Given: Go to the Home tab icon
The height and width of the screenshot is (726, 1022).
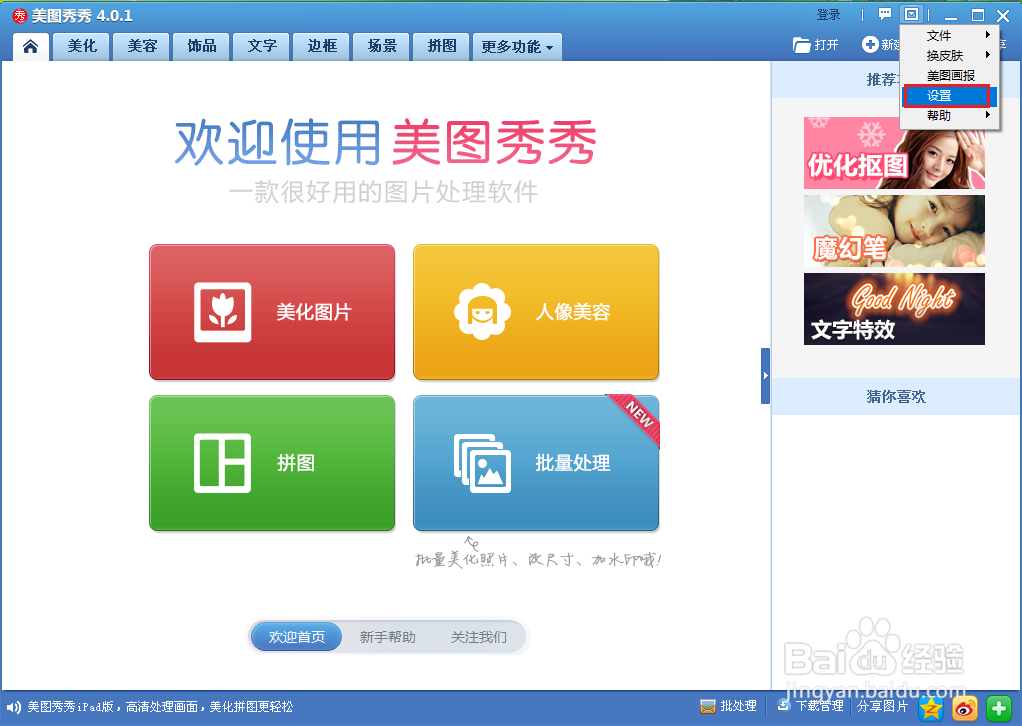Looking at the screenshot, I should (31, 47).
